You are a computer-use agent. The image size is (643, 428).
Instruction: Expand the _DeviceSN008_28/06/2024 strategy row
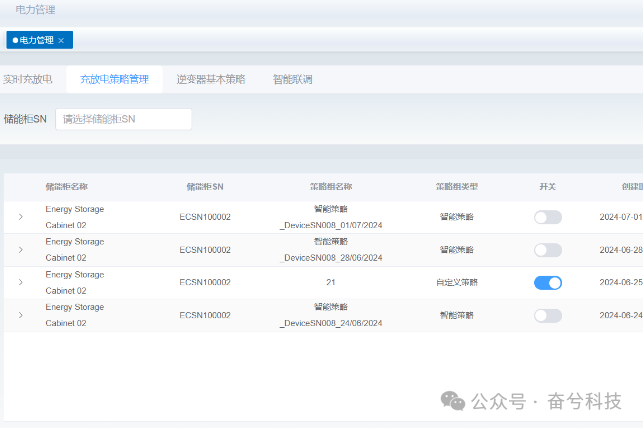pos(20,250)
